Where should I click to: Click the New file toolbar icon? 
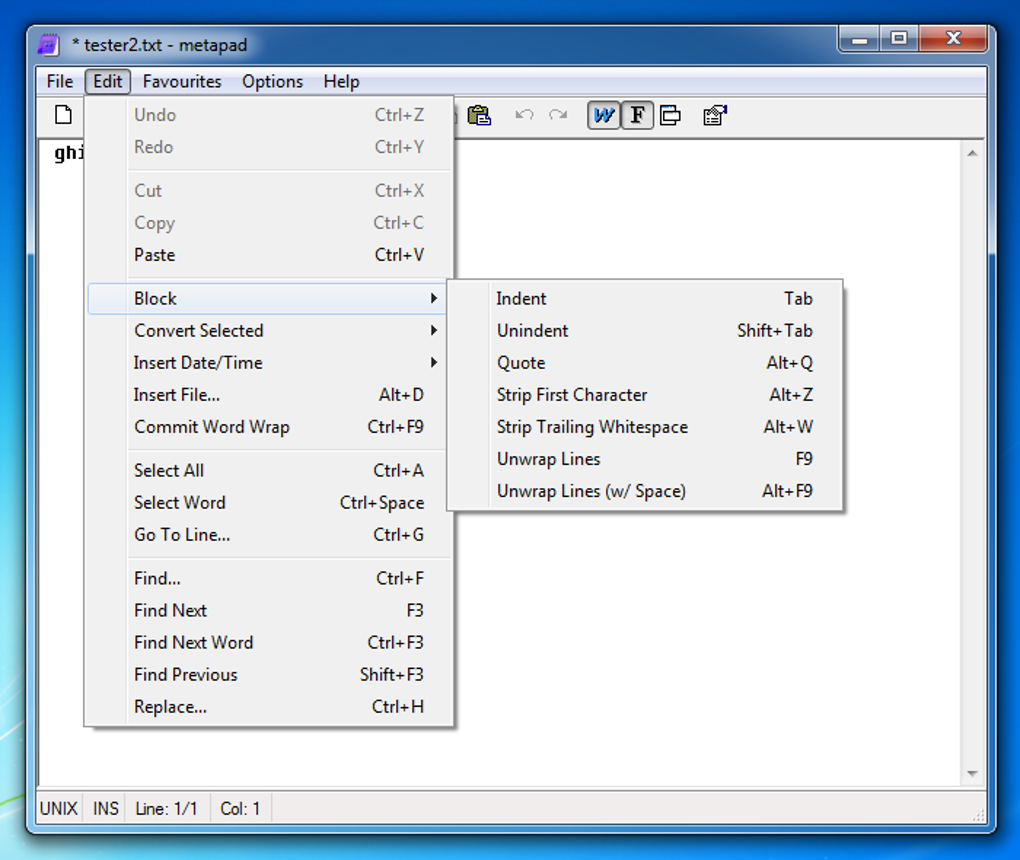point(63,115)
